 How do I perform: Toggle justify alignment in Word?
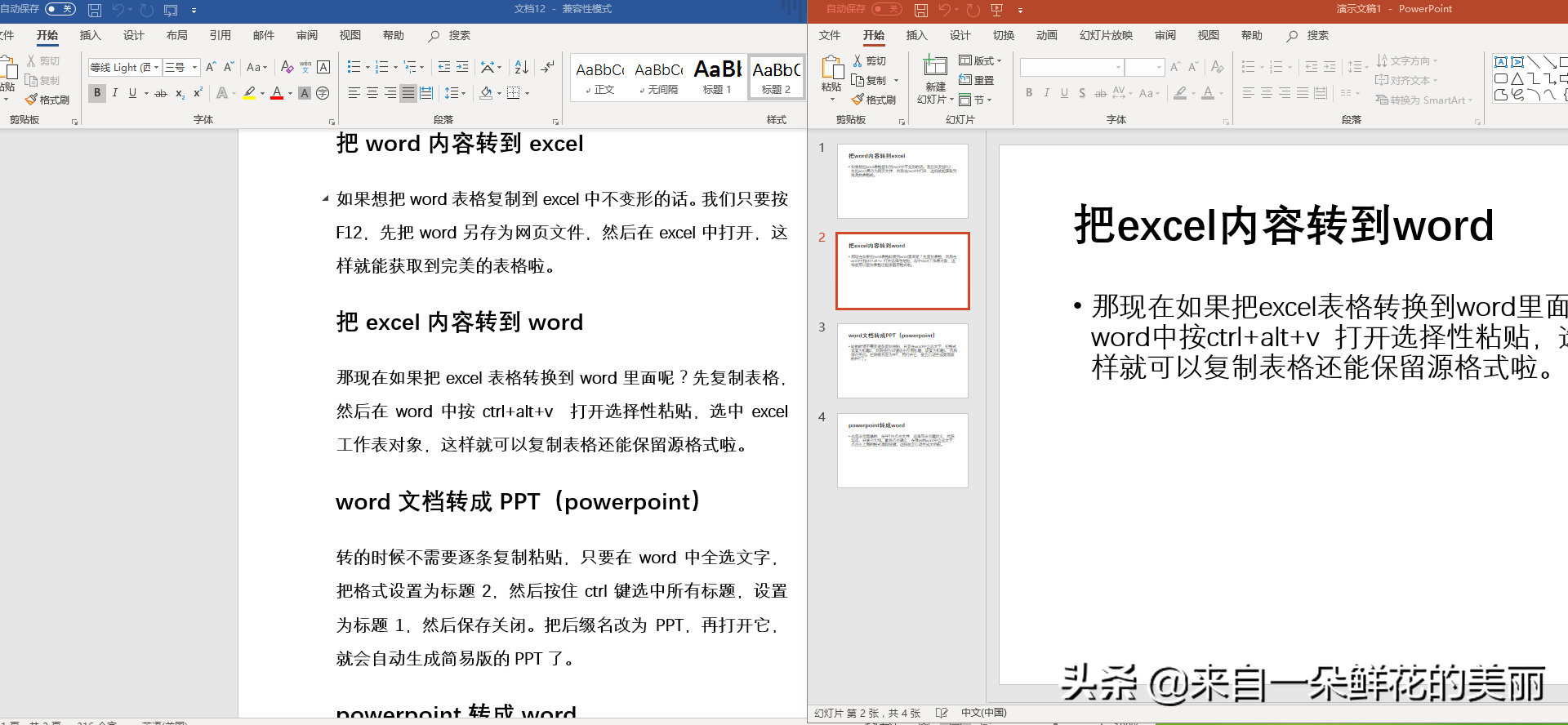[x=408, y=93]
